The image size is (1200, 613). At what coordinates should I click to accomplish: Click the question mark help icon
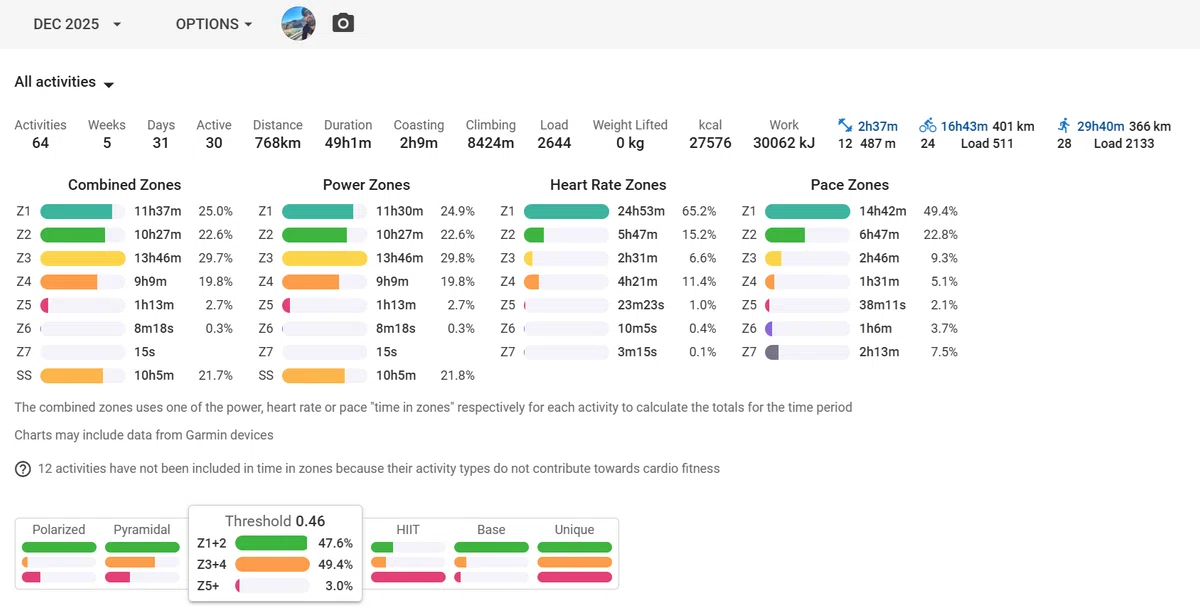point(22,469)
